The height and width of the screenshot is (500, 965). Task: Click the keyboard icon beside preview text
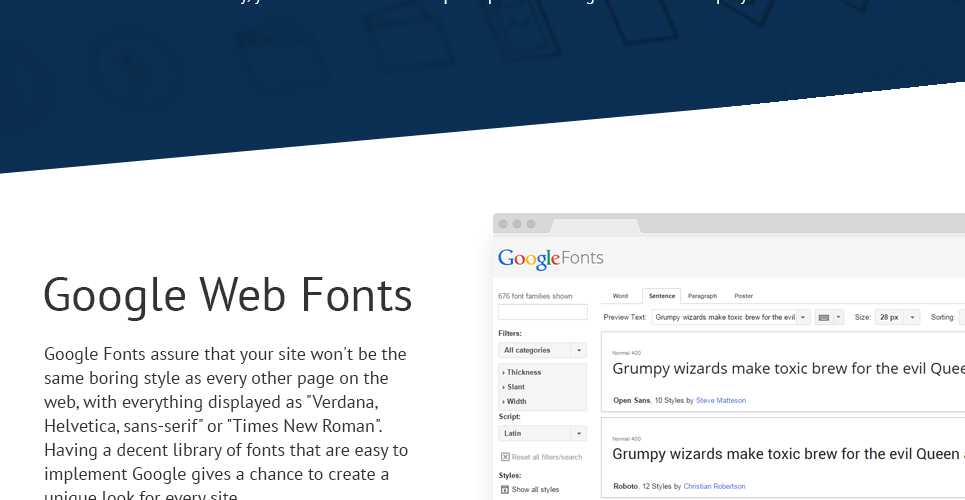tap(823, 318)
